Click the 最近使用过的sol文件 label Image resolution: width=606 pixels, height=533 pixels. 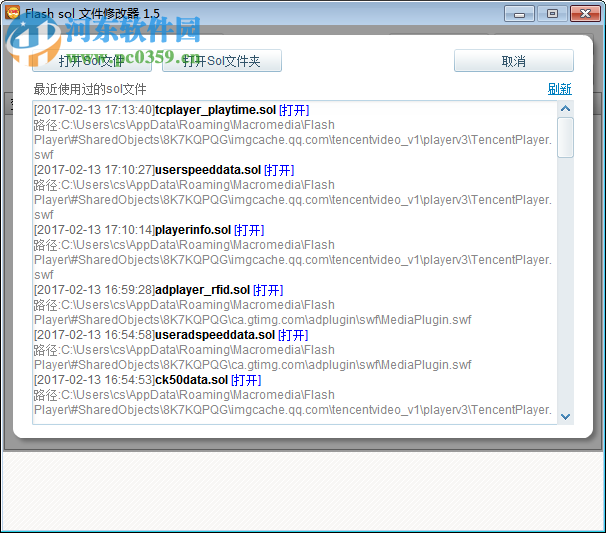click(90, 89)
